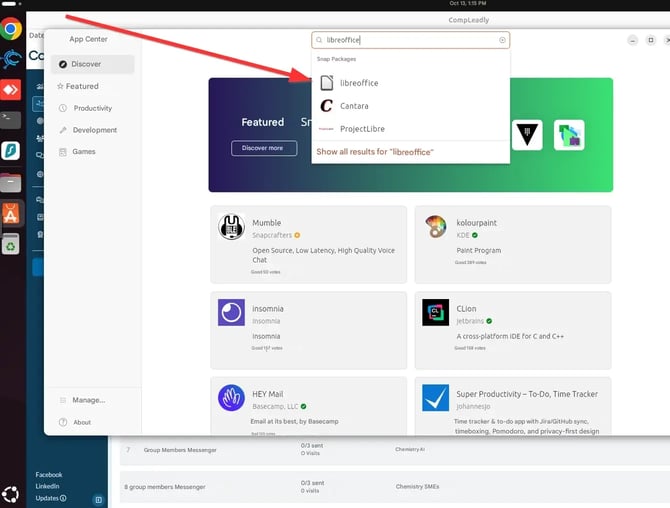Image resolution: width=670 pixels, height=508 pixels.
Task: Open the Productivity category
Action: (93, 108)
